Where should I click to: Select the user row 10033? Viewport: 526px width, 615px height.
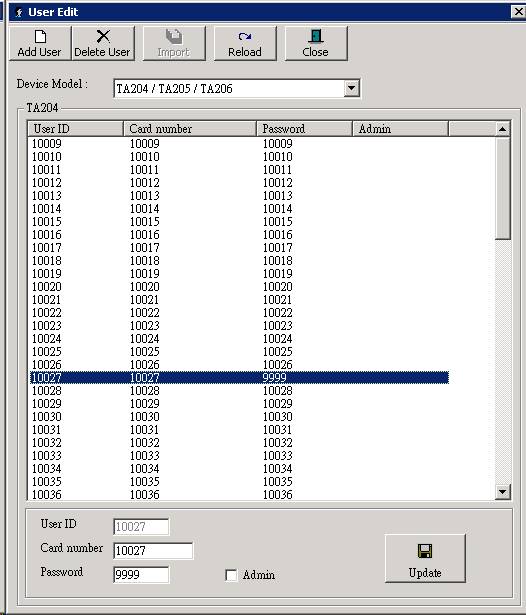(239, 456)
